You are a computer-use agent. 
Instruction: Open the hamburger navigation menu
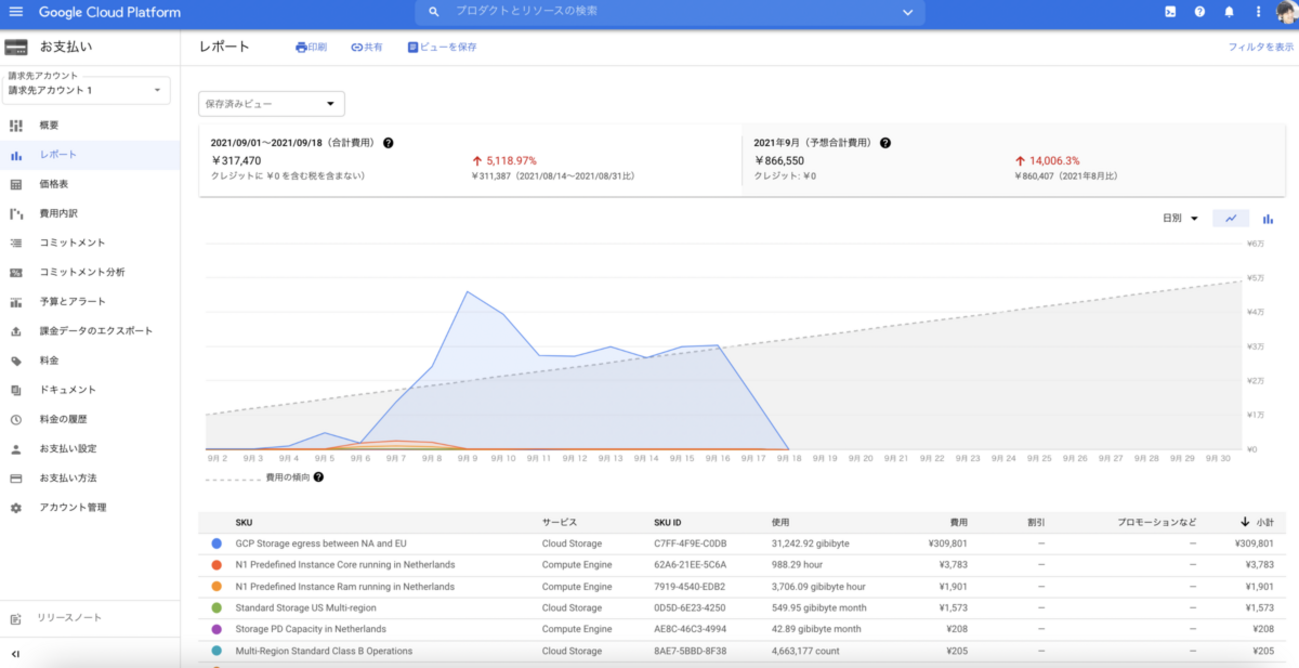click(x=15, y=12)
